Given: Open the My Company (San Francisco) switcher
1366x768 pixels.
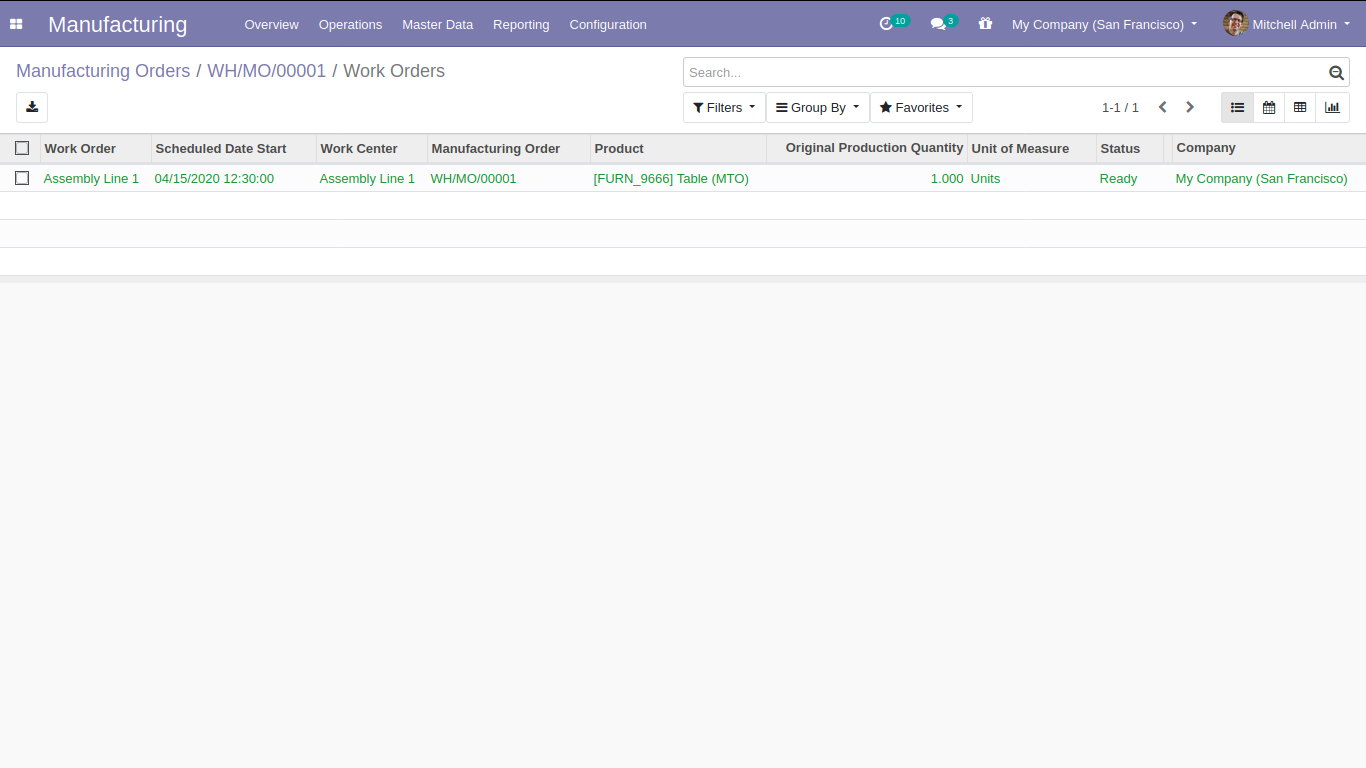Looking at the screenshot, I should 1104,24.
